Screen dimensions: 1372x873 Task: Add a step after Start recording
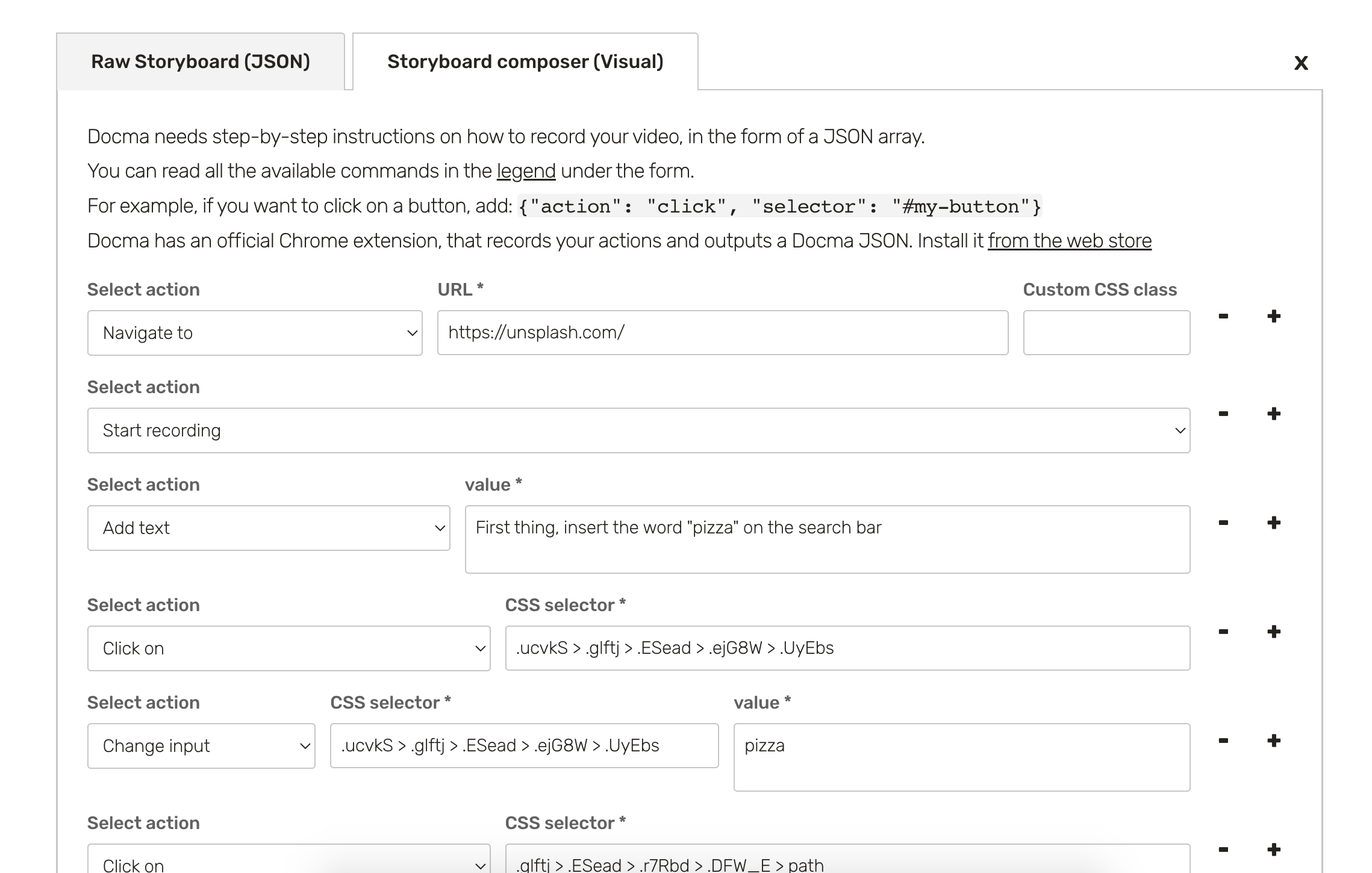pos(1273,414)
